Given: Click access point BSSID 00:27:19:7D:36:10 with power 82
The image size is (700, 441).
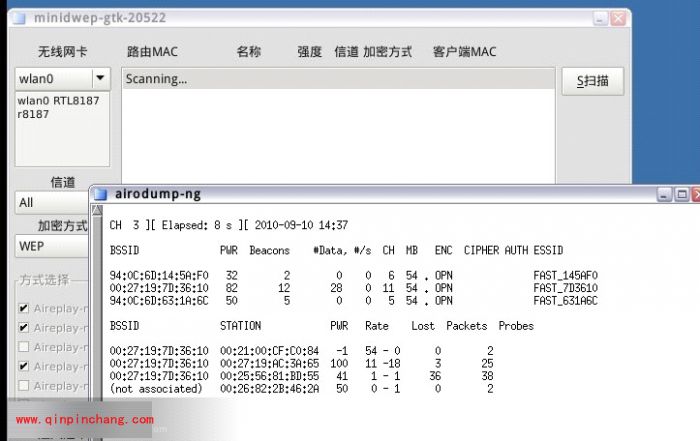Looking at the screenshot, I should tap(159, 288).
